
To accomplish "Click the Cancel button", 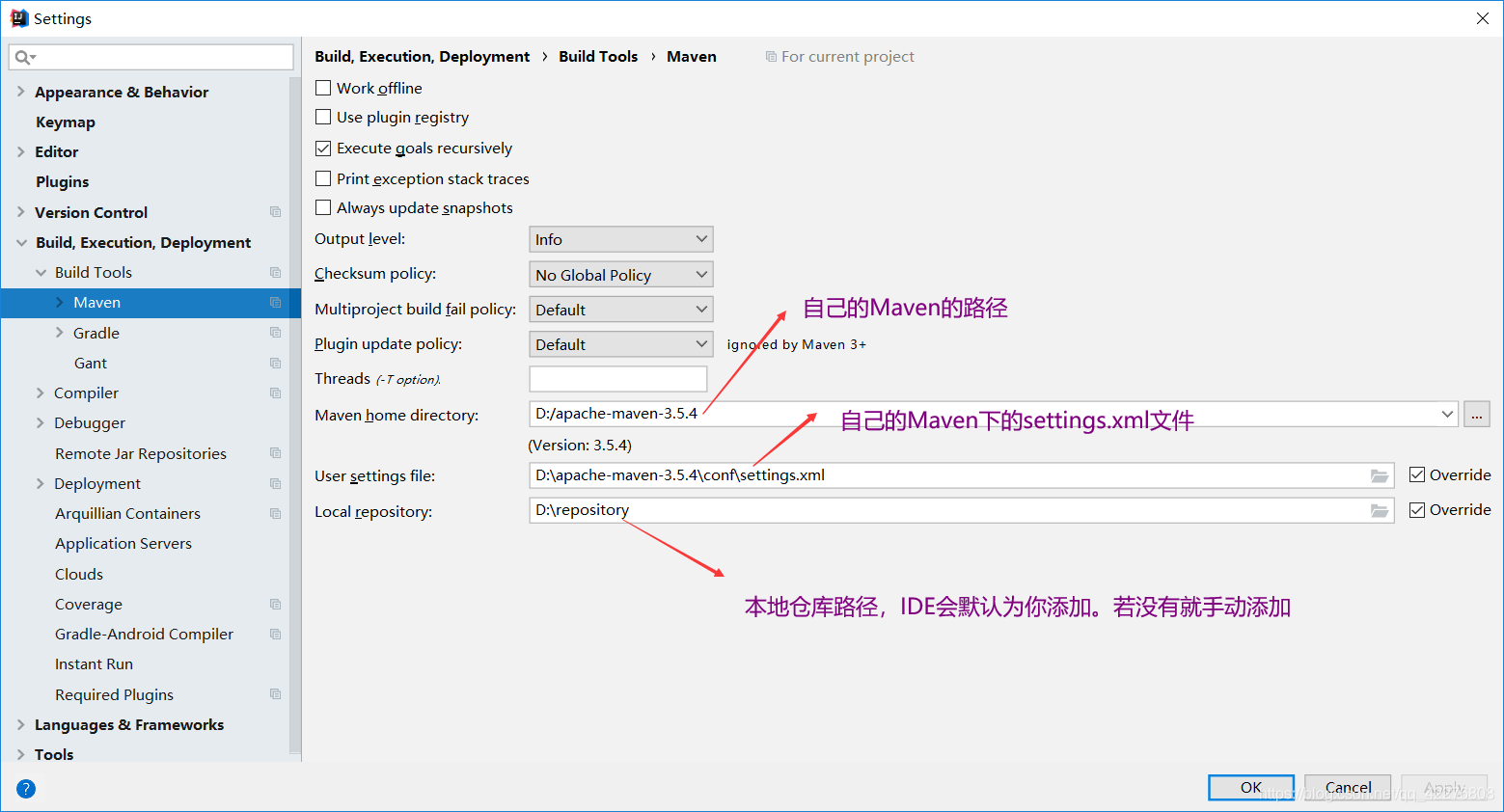I will click(1348, 788).
